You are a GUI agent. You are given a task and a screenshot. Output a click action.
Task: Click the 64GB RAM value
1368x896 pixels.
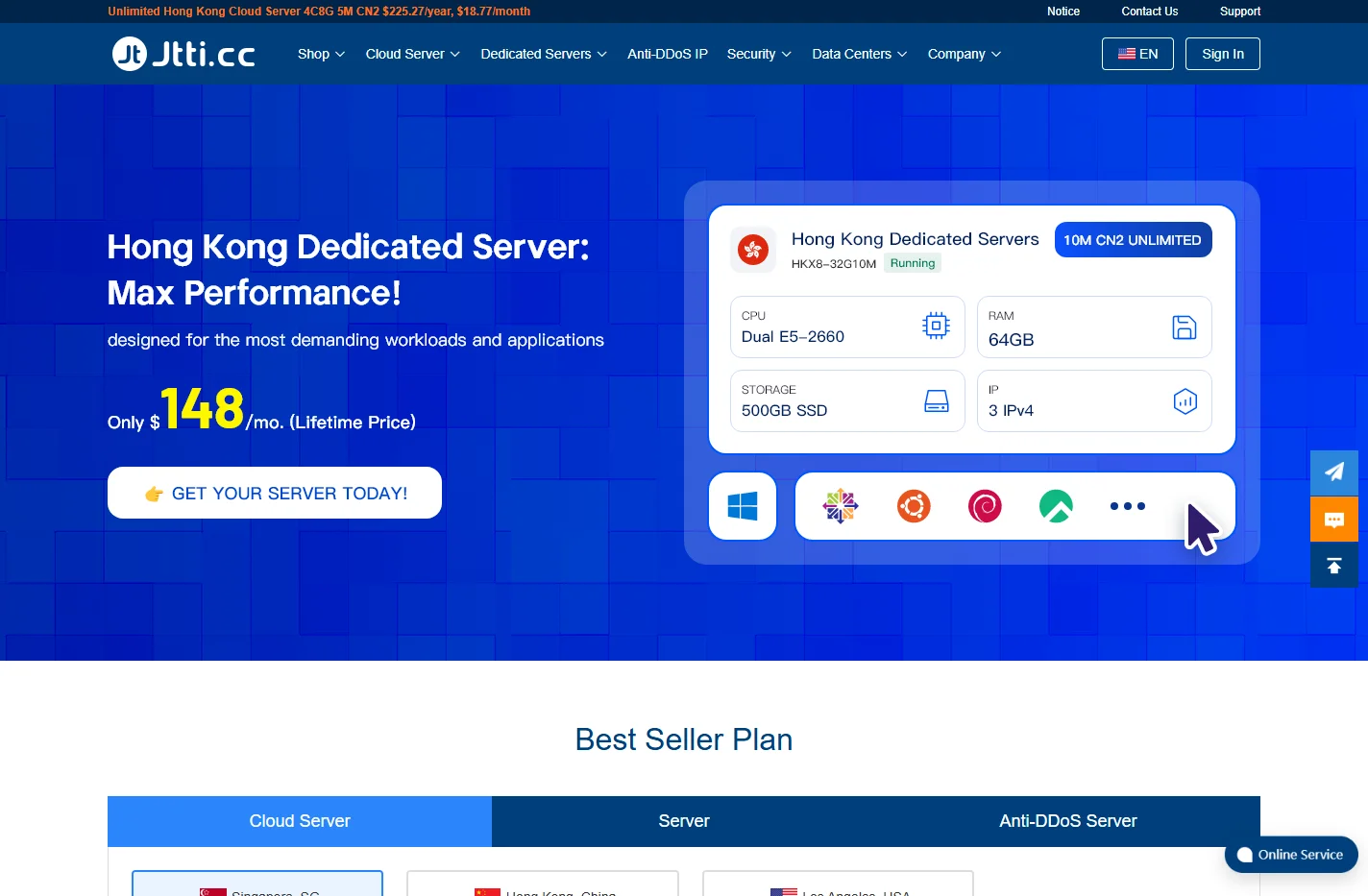click(1012, 340)
